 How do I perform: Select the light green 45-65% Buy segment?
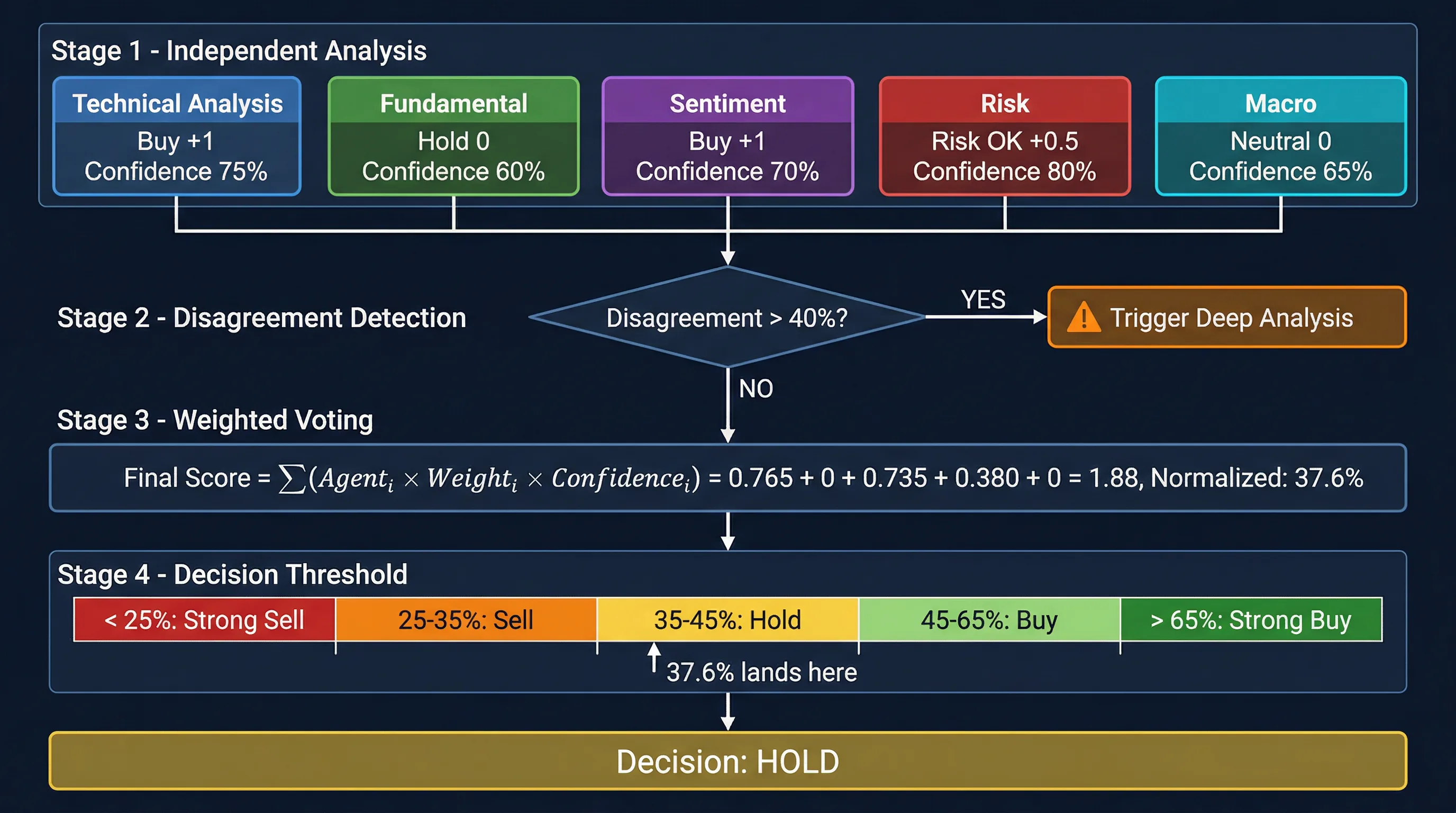(x=988, y=620)
